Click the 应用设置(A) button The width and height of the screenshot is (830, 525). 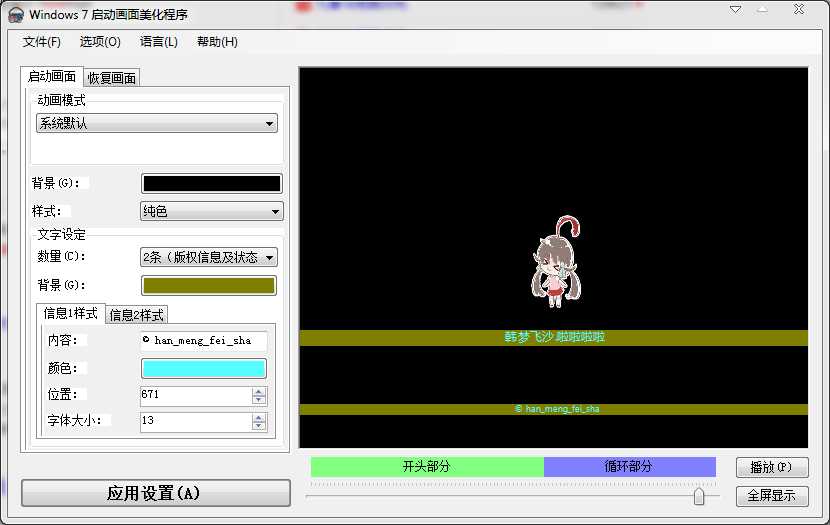coord(156,493)
